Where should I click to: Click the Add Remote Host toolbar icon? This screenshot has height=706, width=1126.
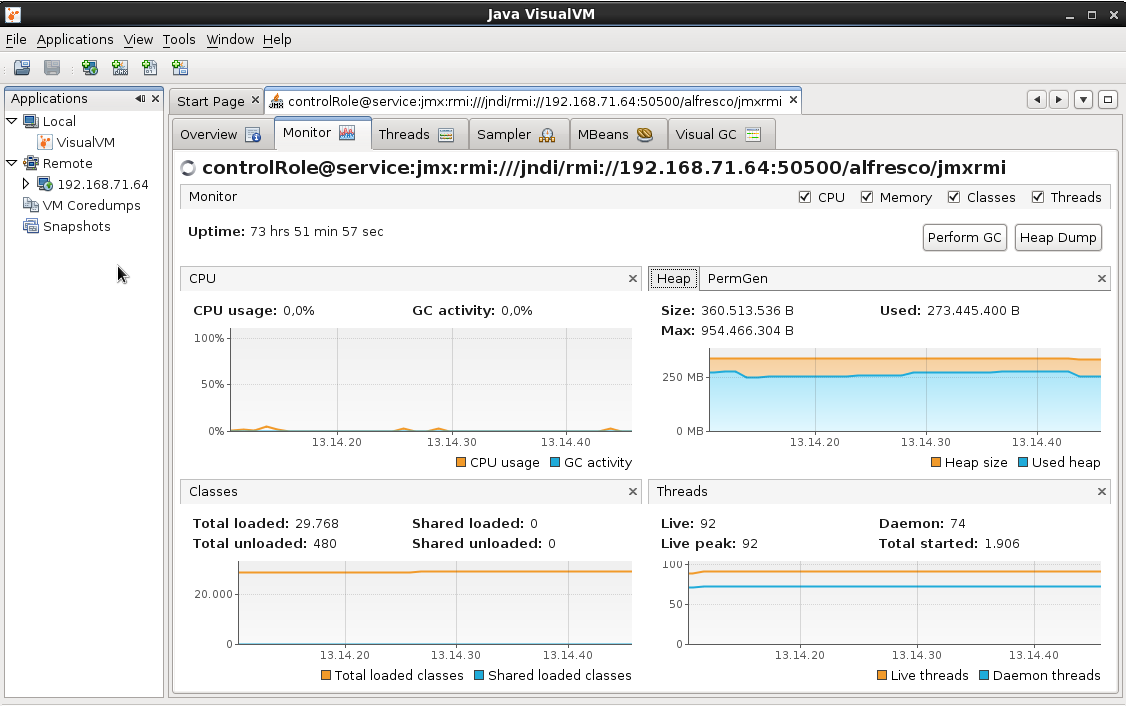click(90, 68)
